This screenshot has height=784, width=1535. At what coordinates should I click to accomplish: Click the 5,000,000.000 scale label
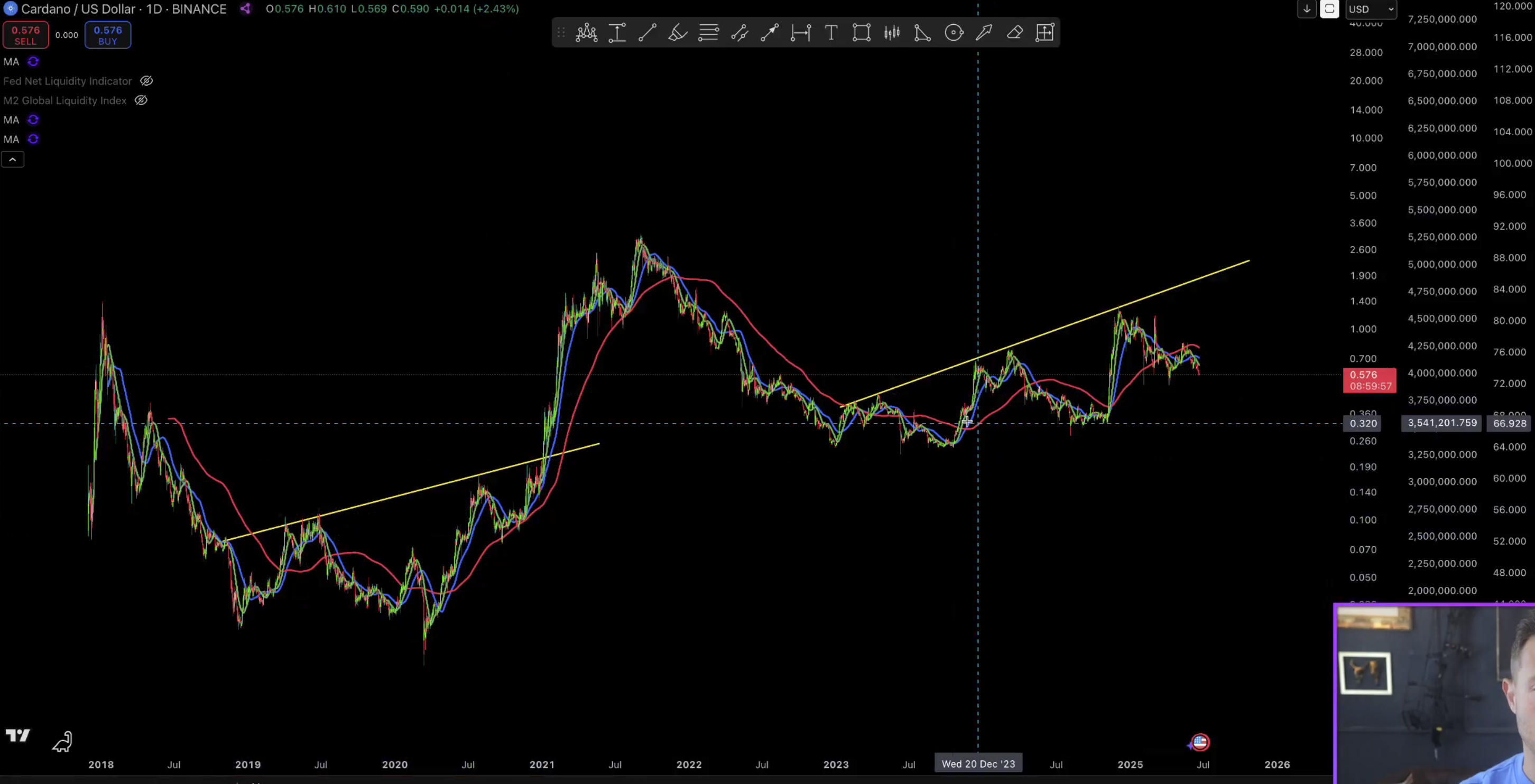[1442, 264]
